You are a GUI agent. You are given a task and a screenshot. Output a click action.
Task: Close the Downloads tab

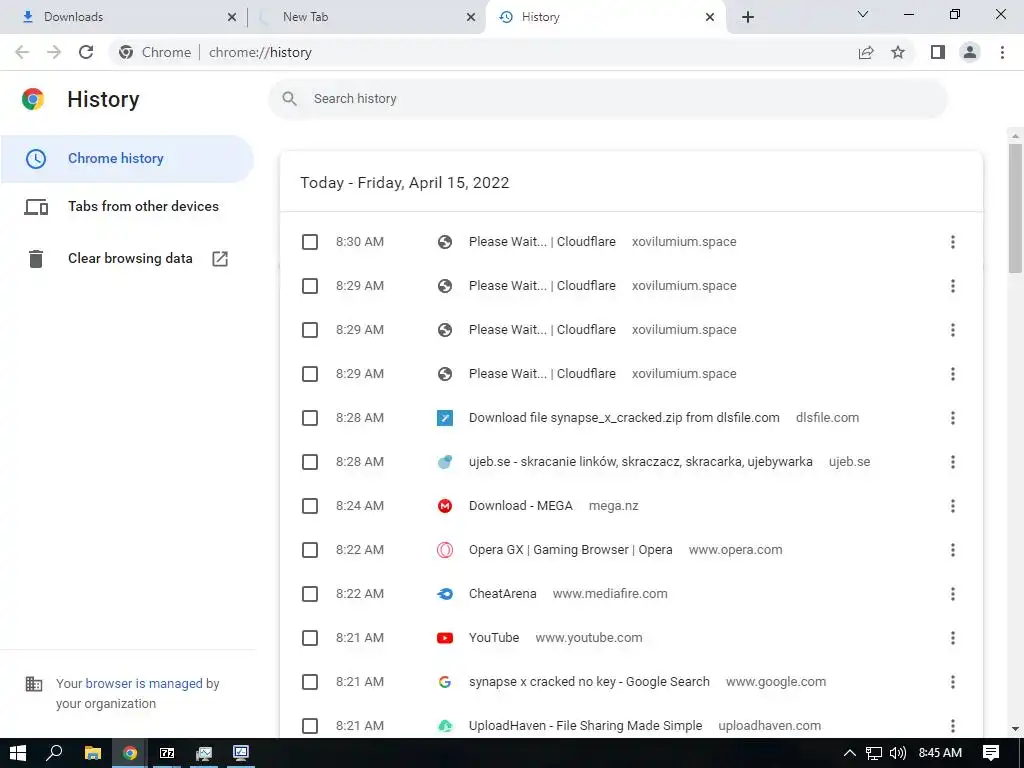tap(232, 17)
